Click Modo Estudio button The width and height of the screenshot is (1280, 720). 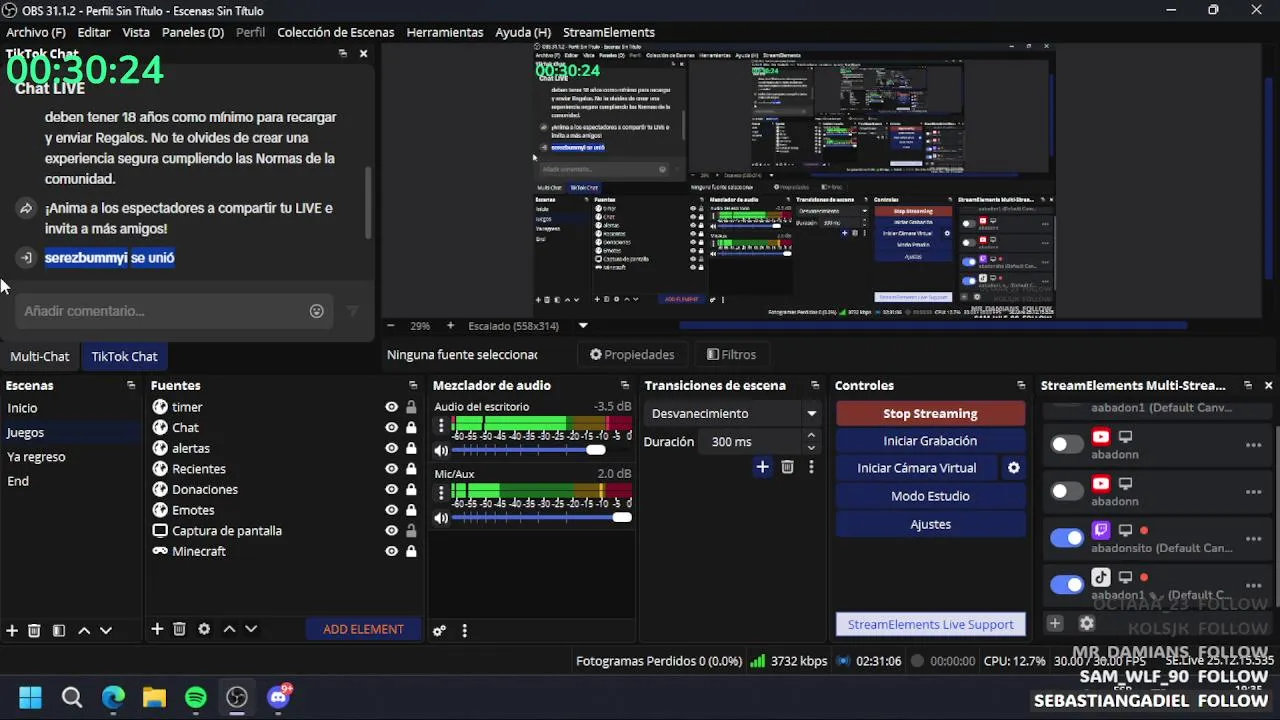pyautogui.click(x=930, y=496)
